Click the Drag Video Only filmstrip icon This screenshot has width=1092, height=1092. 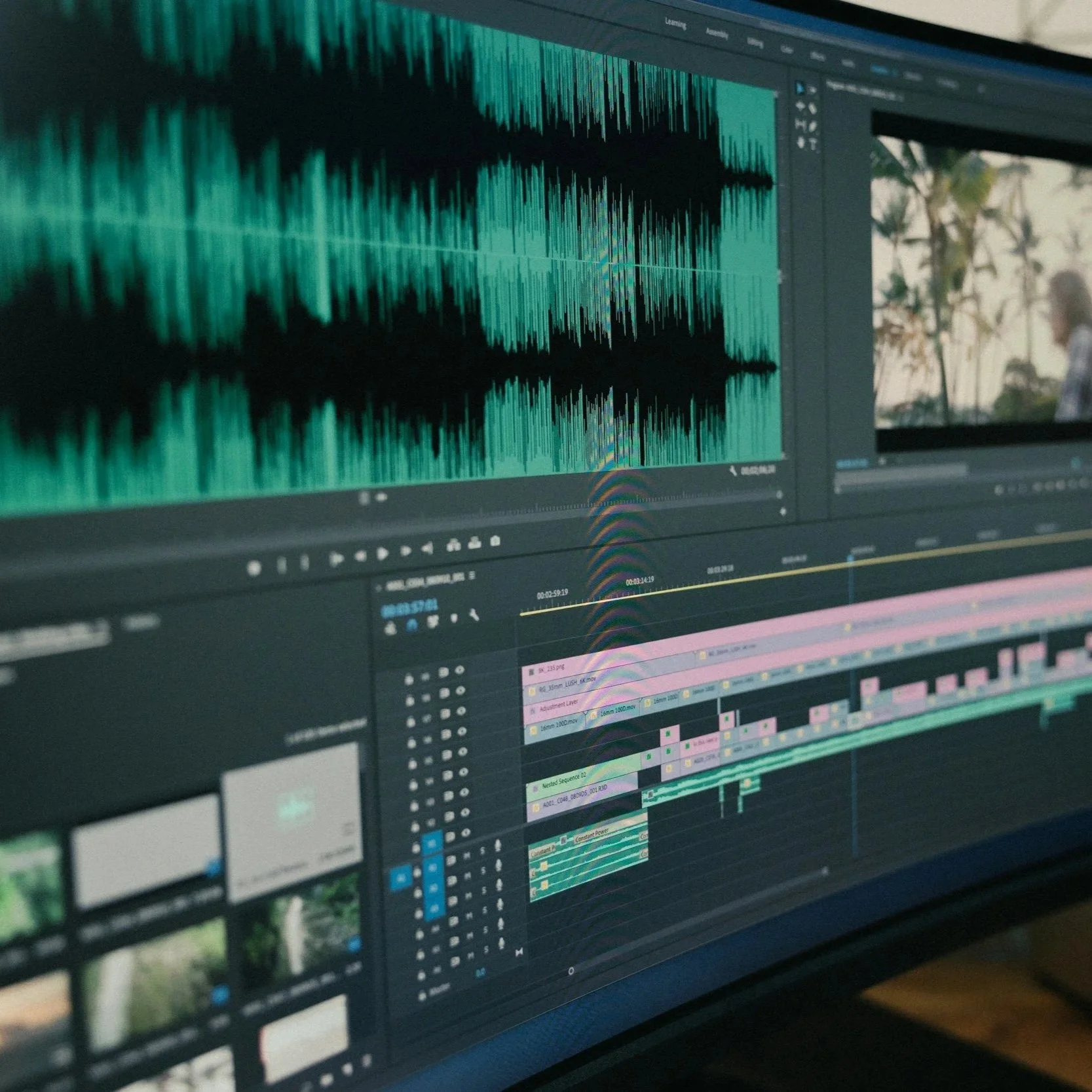coord(365,499)
